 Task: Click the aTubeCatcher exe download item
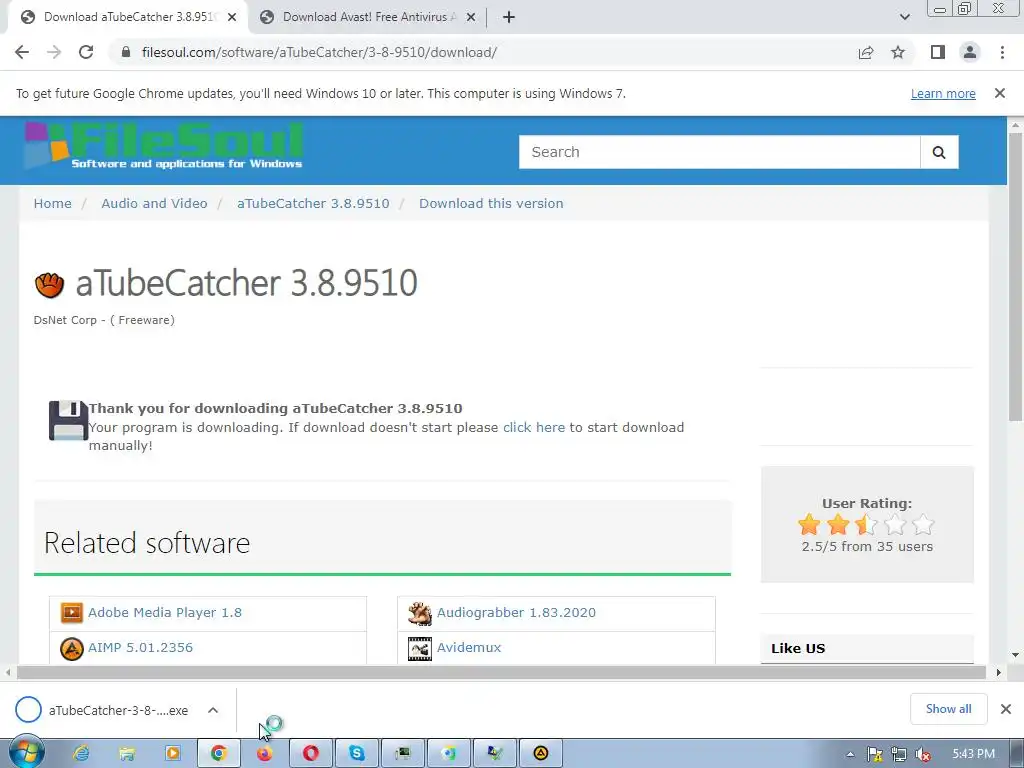point(118,710)
